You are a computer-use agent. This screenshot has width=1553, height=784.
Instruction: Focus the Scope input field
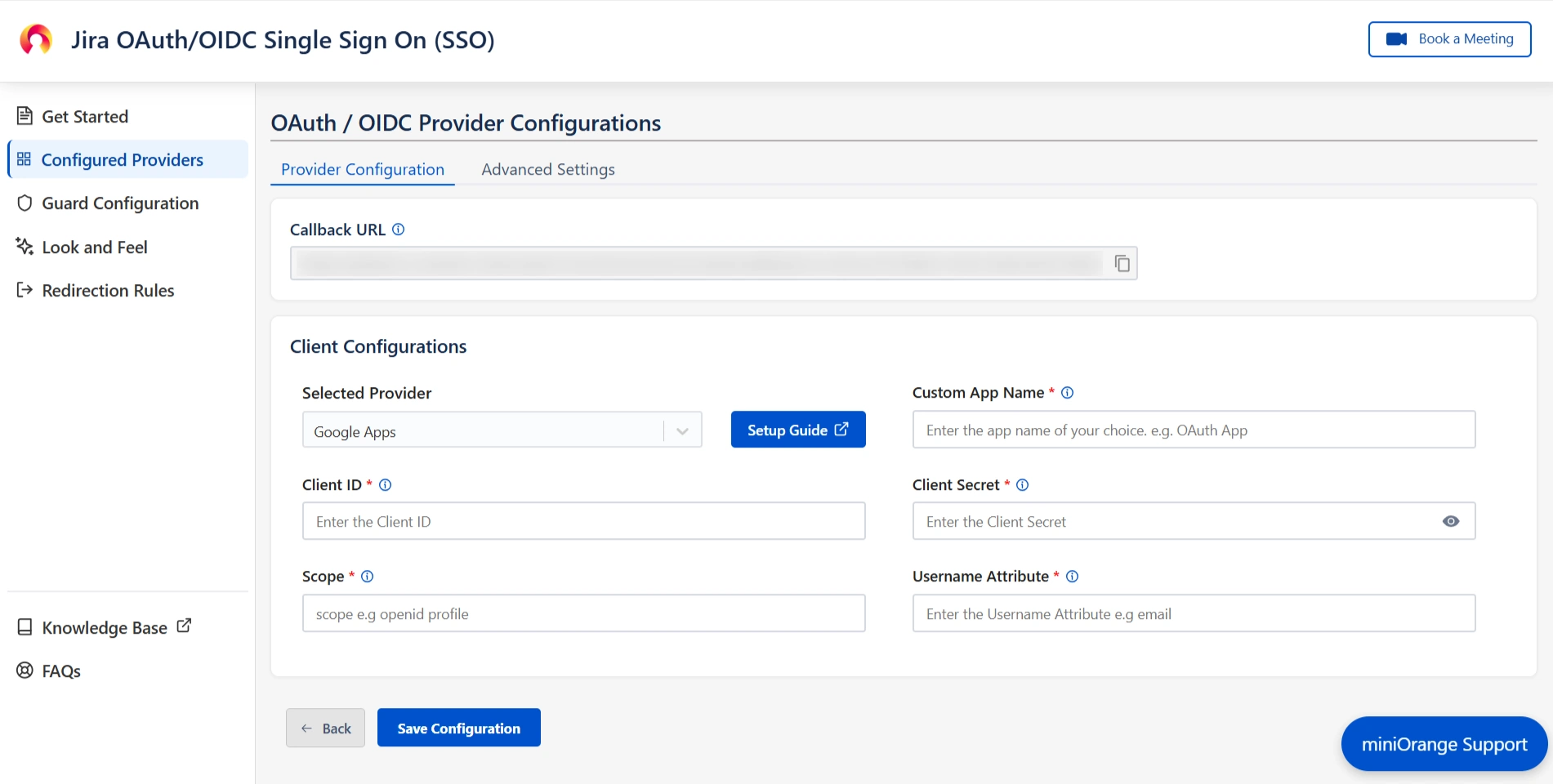coord(583,613)
